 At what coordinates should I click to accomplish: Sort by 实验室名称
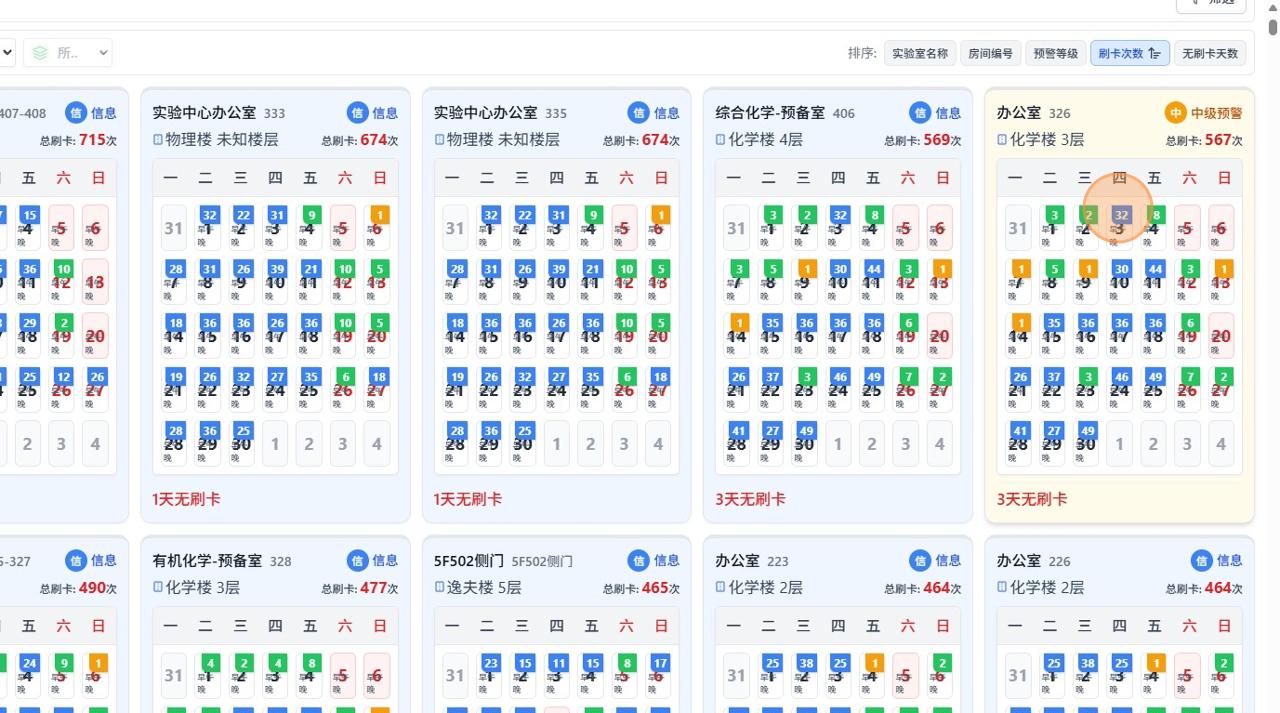point(920,53)
